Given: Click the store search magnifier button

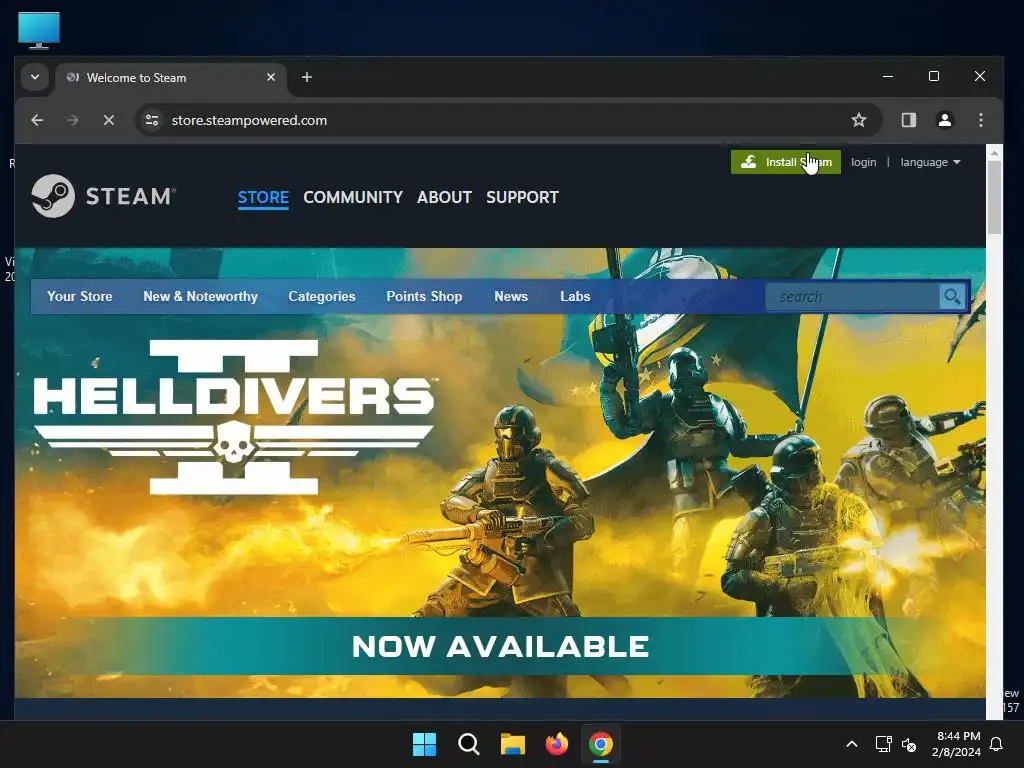Looking at the screenshot, I should click(952, 296).
